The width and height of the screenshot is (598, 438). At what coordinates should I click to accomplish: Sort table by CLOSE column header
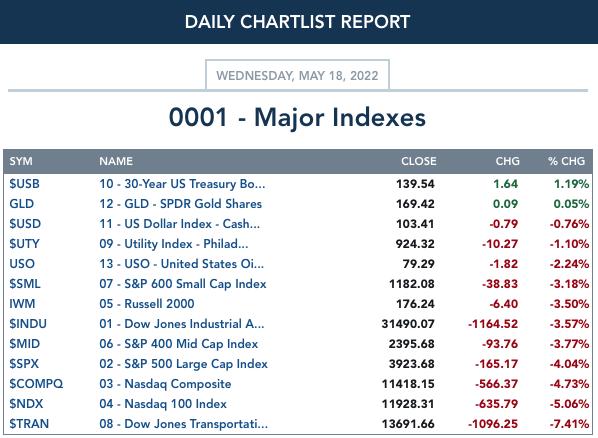418,161
